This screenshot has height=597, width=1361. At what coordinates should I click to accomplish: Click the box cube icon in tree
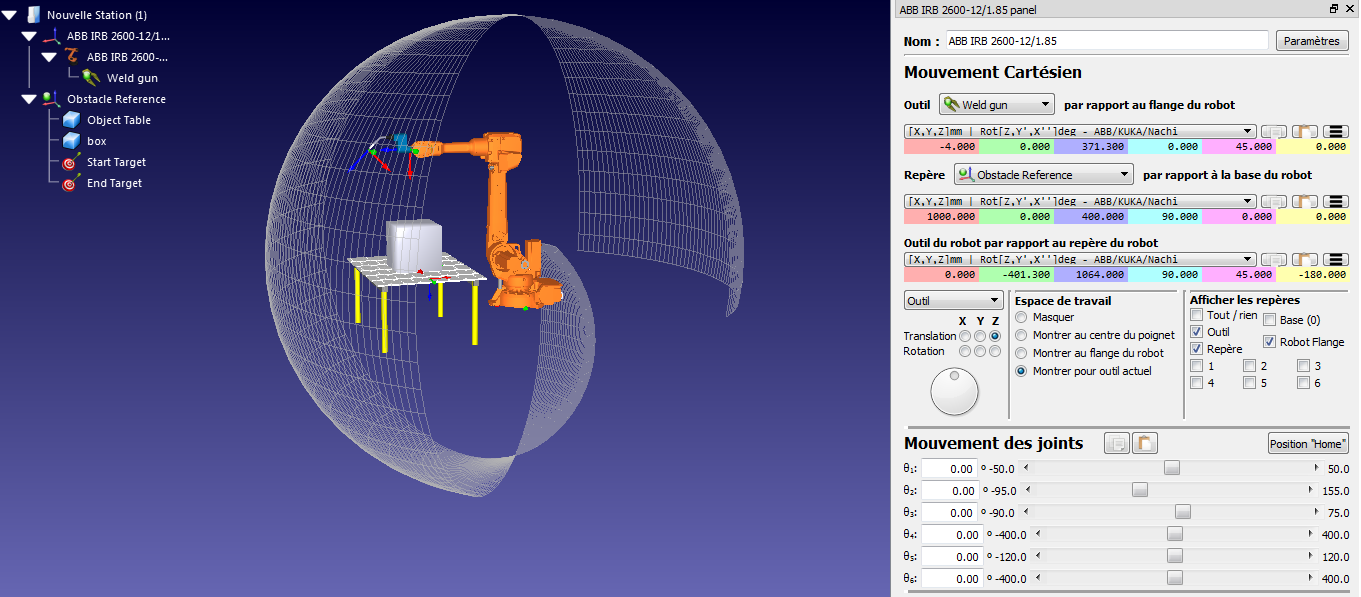(x=71, y=141)
